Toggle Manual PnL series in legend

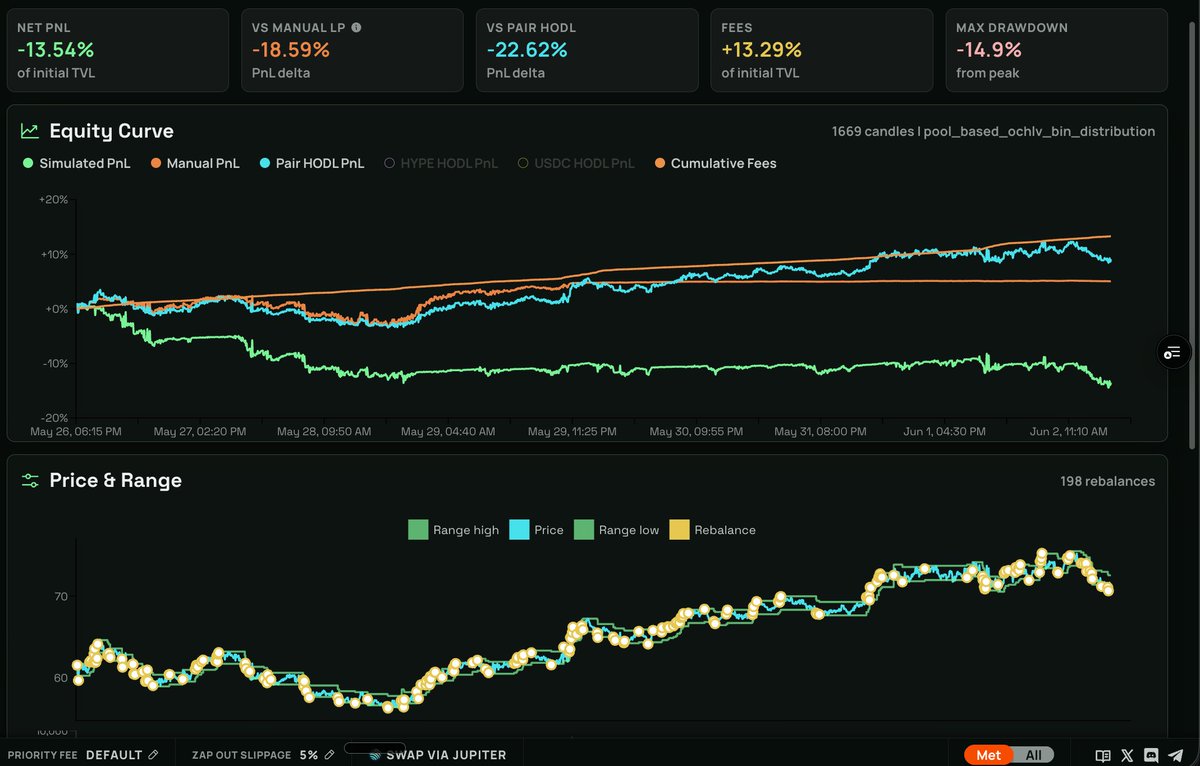pyautogui.click(x=195, y=163)
